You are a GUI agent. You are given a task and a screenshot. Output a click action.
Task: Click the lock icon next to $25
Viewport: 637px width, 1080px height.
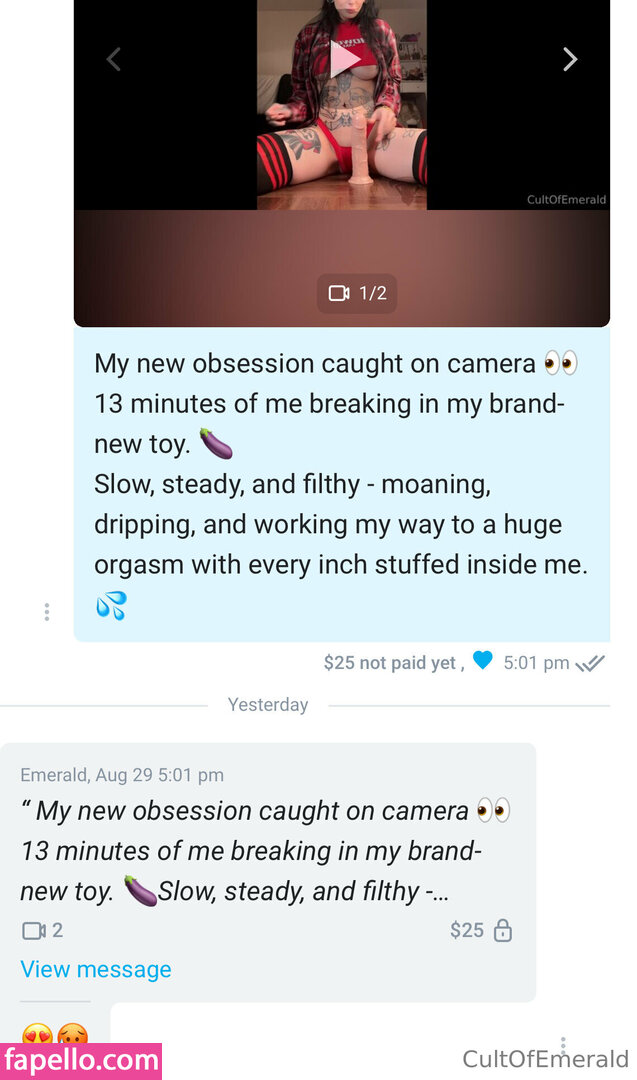pos(503,931)
